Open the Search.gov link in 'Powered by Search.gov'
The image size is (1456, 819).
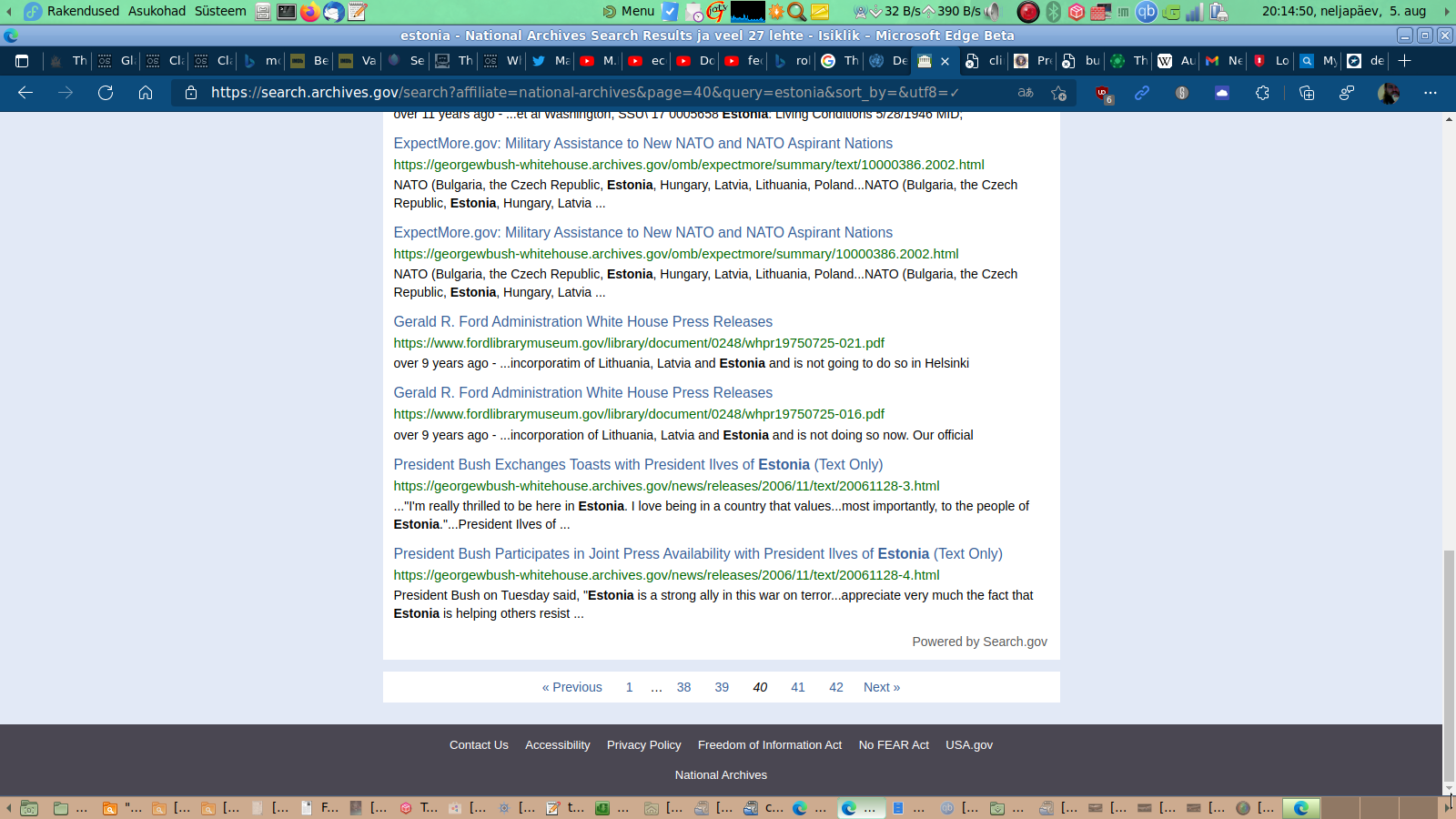1015,642
